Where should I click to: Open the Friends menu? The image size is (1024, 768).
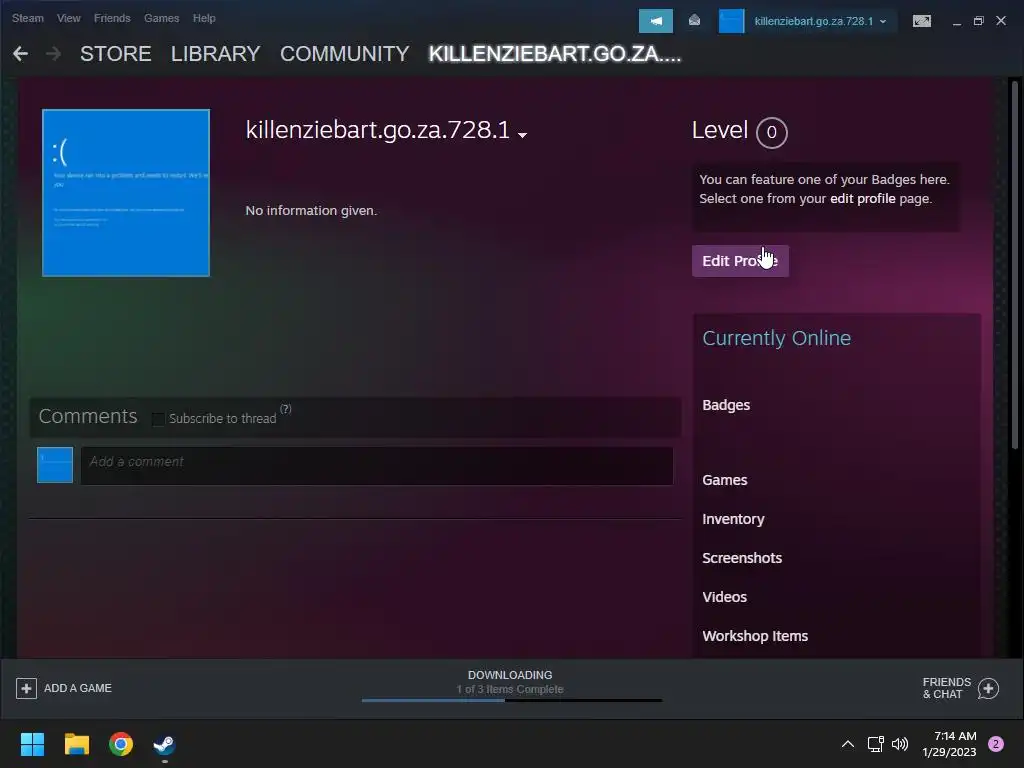point(112,18)
